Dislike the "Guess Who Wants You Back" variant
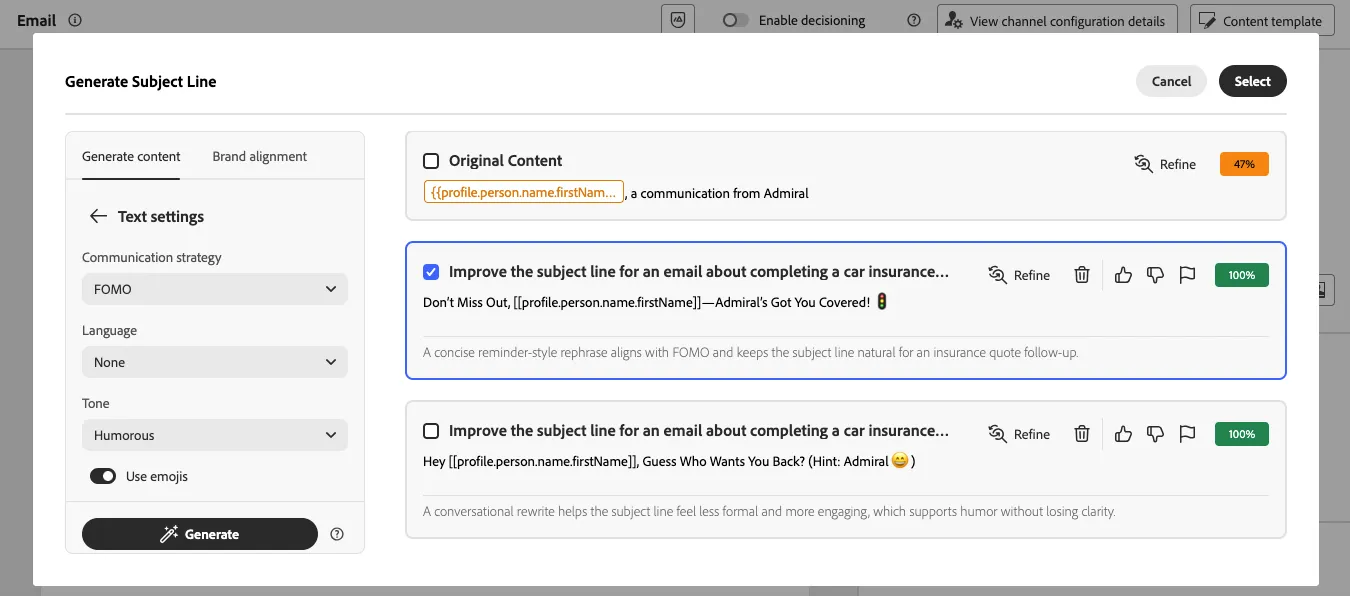This screenshot has height=596, width=1350. click(x=1155, y=434)
